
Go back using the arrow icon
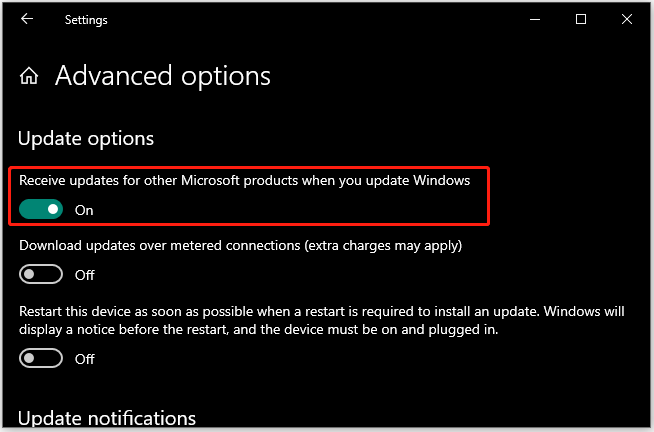click(27, 19)
